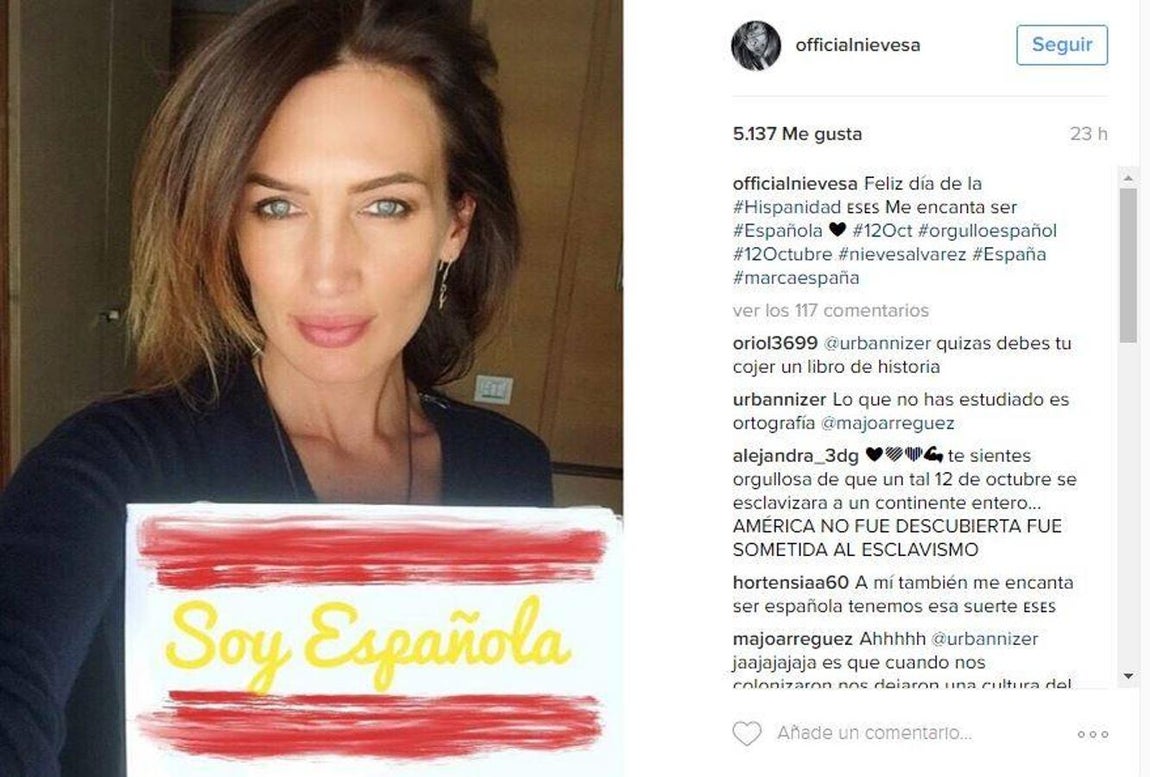
Task: Click the Seguir follow button
Action: click(x=1062, y=45)
